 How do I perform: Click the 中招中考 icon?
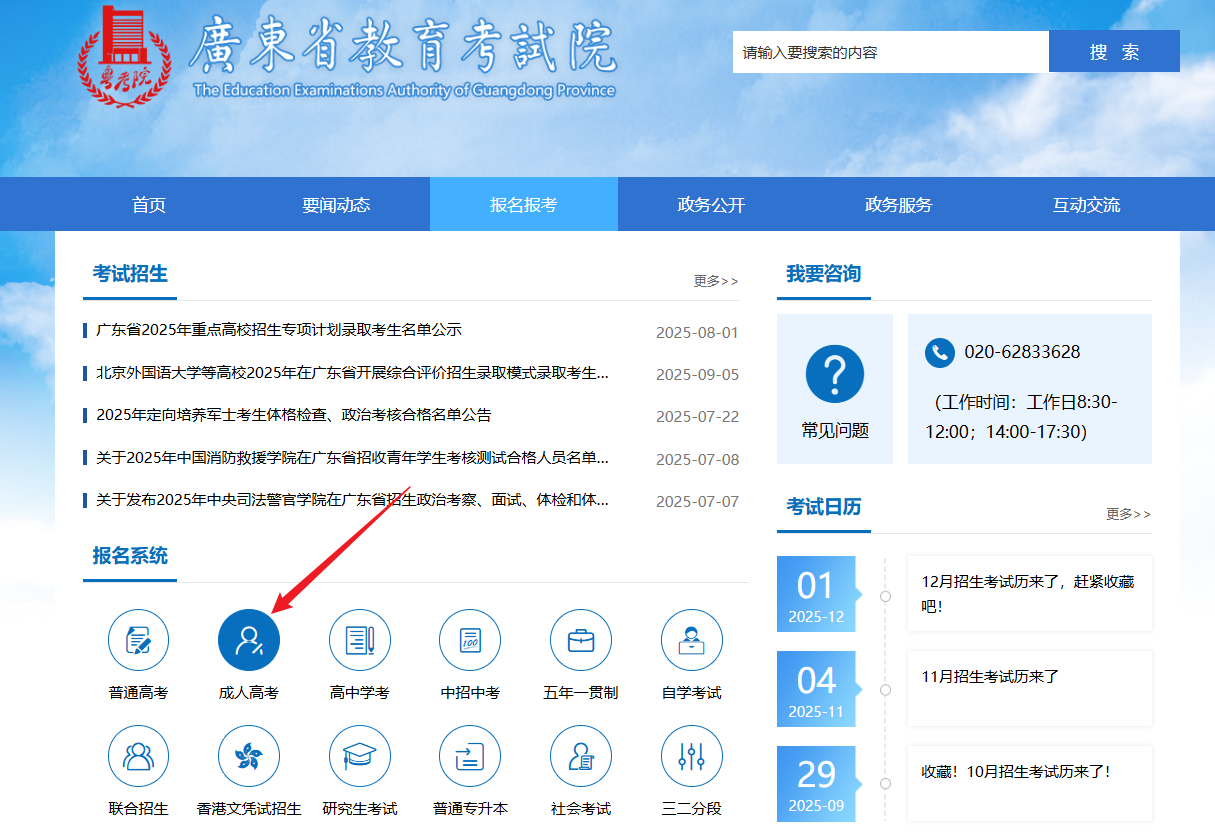(x=470, y=640)
